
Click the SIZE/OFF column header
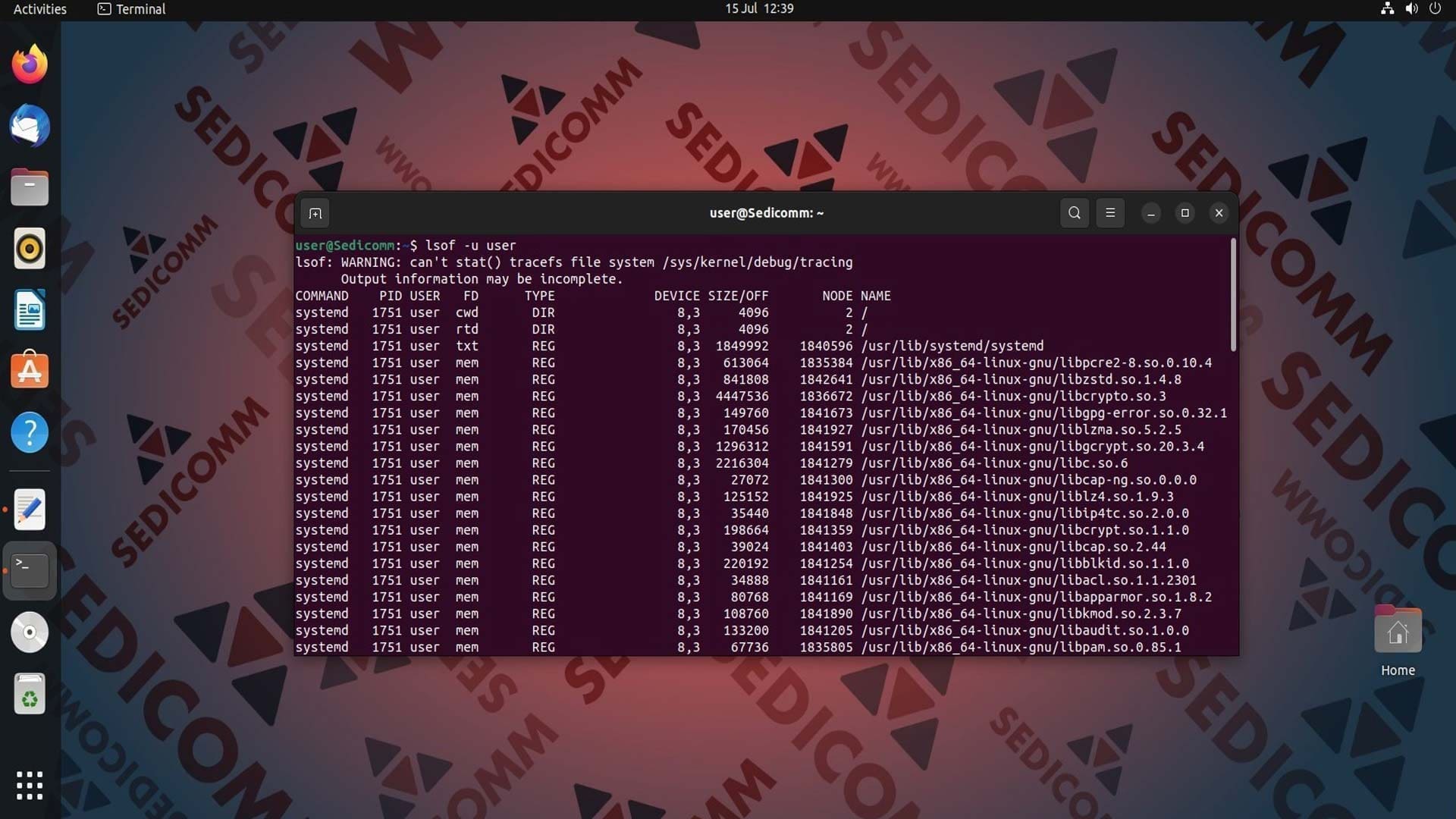coord(738,296)
